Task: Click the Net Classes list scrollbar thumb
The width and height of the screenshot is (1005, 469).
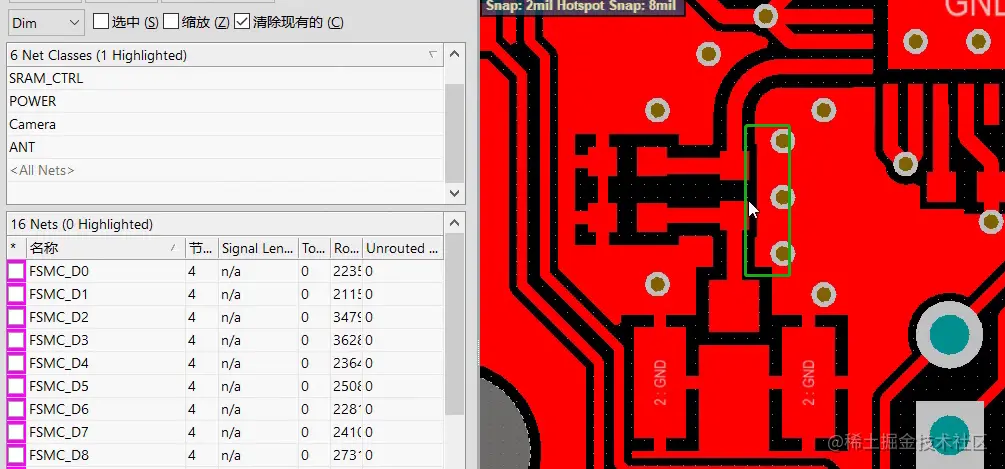Action: (x=454, y=132)
